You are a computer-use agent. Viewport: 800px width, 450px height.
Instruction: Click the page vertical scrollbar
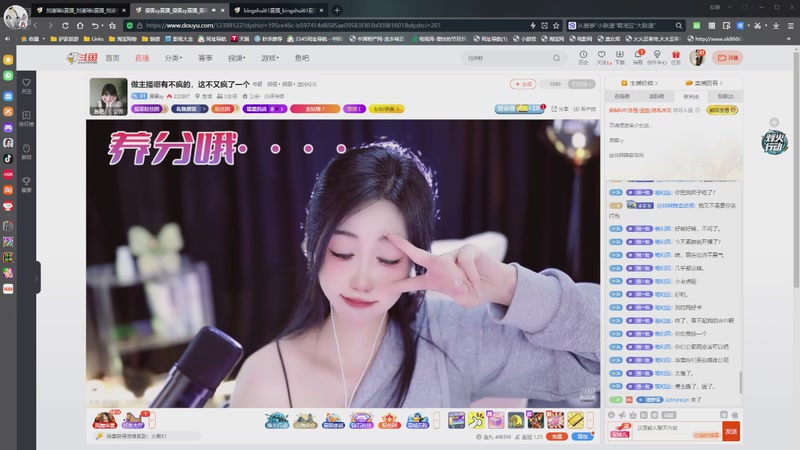pyautogui.click(x=796, y=168)
